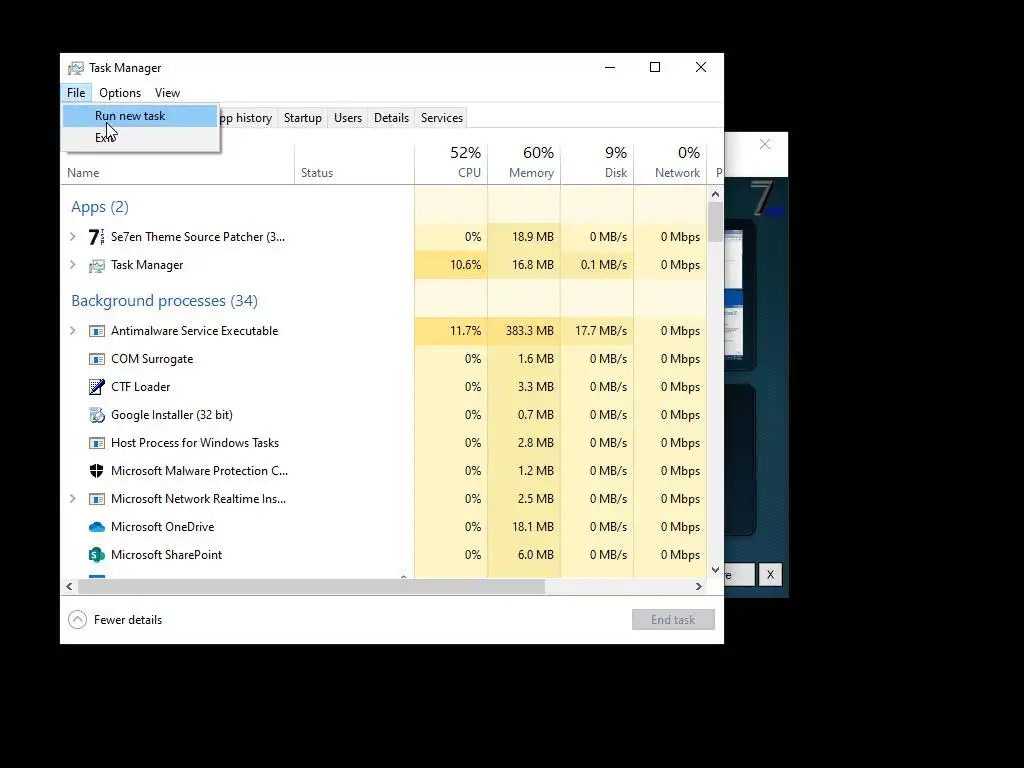
Task: Switch to the Services tab
Action: pyautogui.click(x=441, y=118)
